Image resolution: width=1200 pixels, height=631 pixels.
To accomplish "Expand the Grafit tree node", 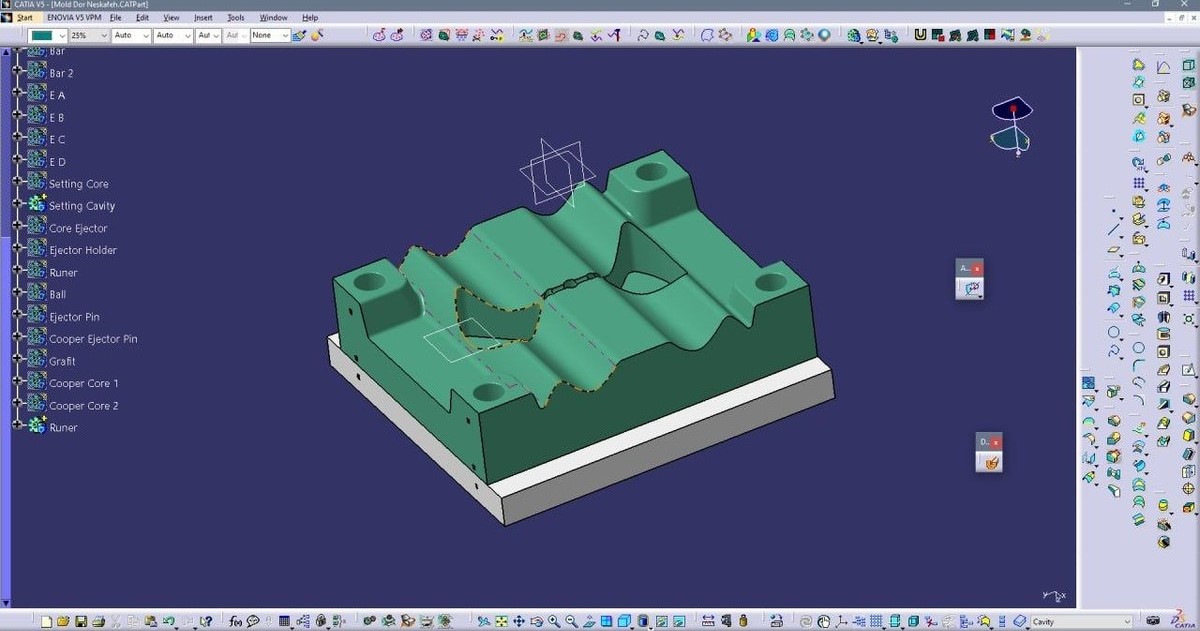I will 17,361.
